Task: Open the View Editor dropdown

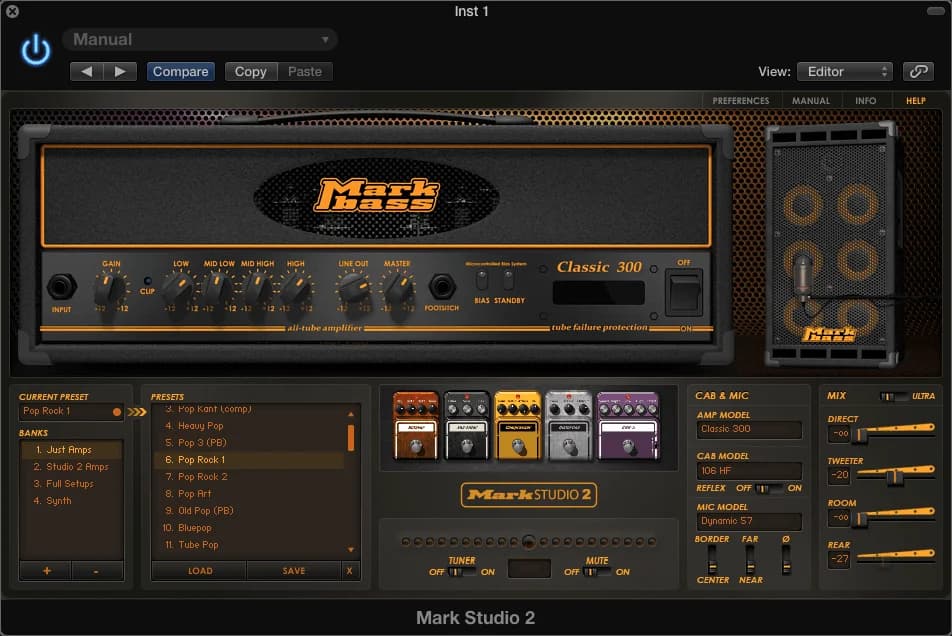Action: click(845, 71)
